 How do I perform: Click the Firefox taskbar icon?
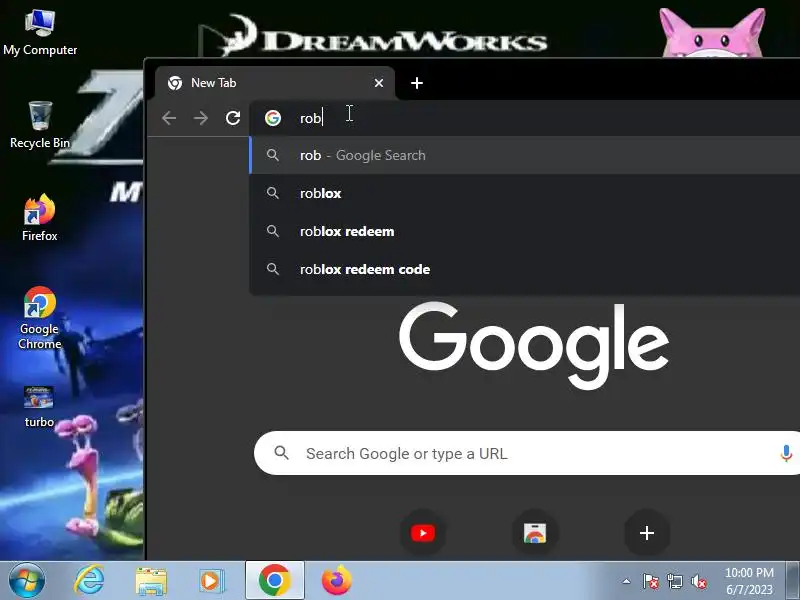[x=337, y=581]
